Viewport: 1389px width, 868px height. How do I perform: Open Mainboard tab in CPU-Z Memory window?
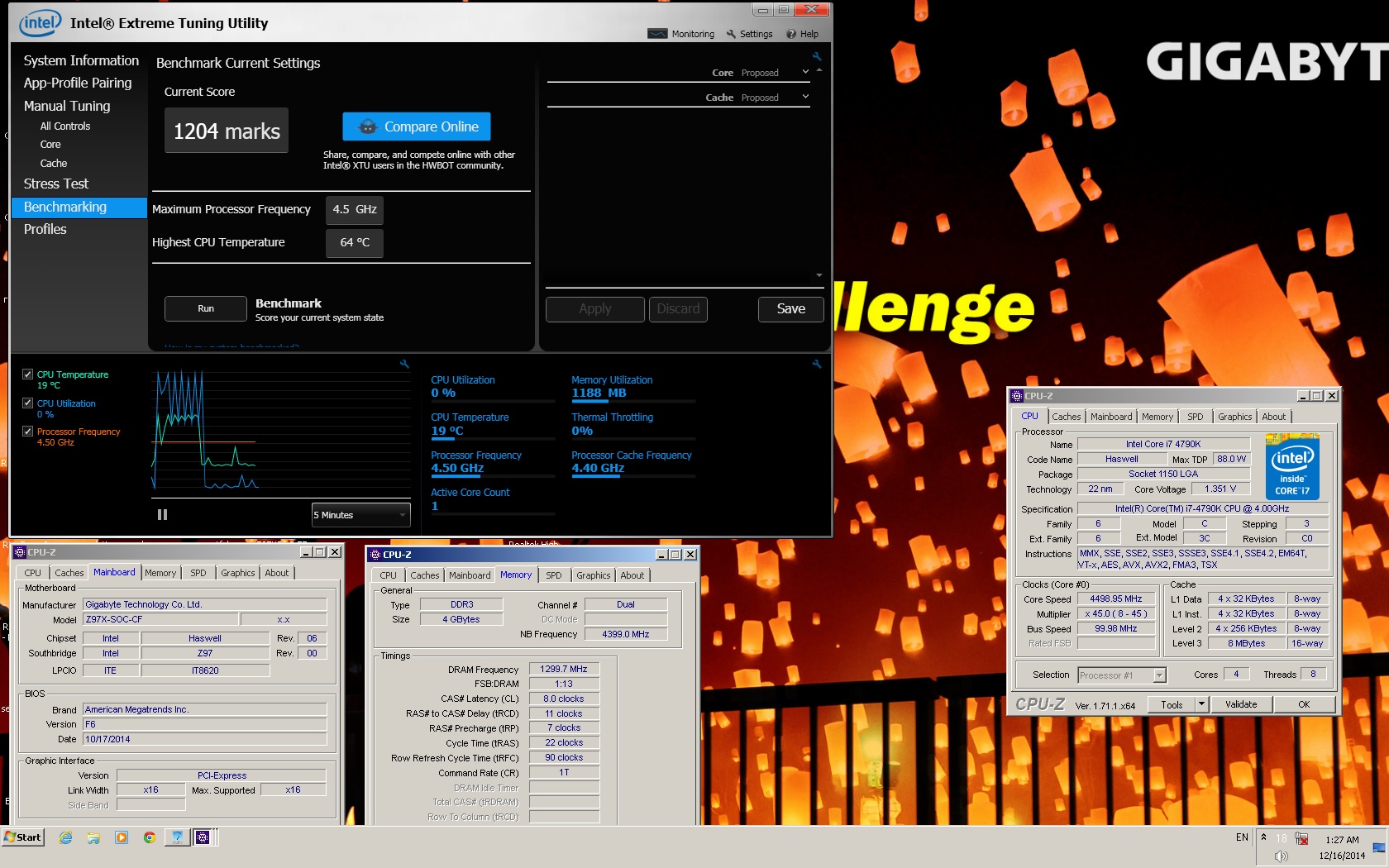(x=470, y=575)
